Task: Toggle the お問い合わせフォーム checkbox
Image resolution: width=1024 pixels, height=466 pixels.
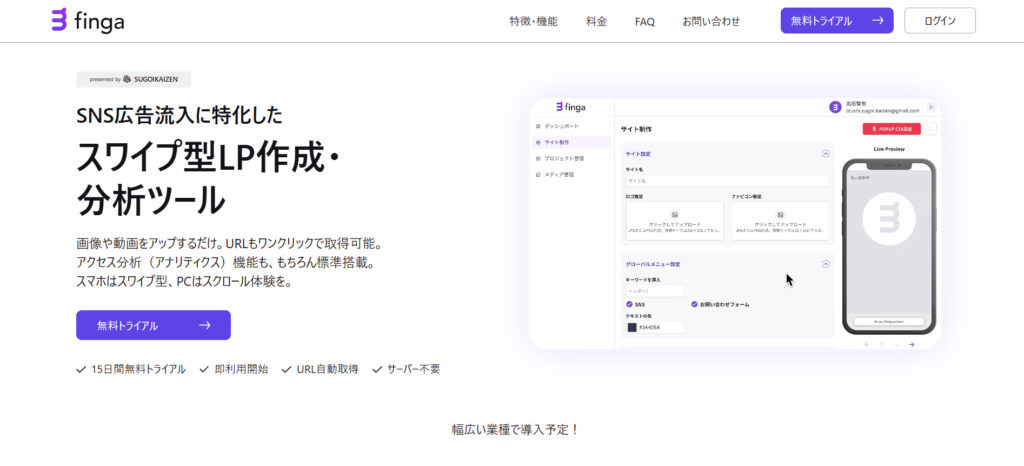Action: click(694, 304)
